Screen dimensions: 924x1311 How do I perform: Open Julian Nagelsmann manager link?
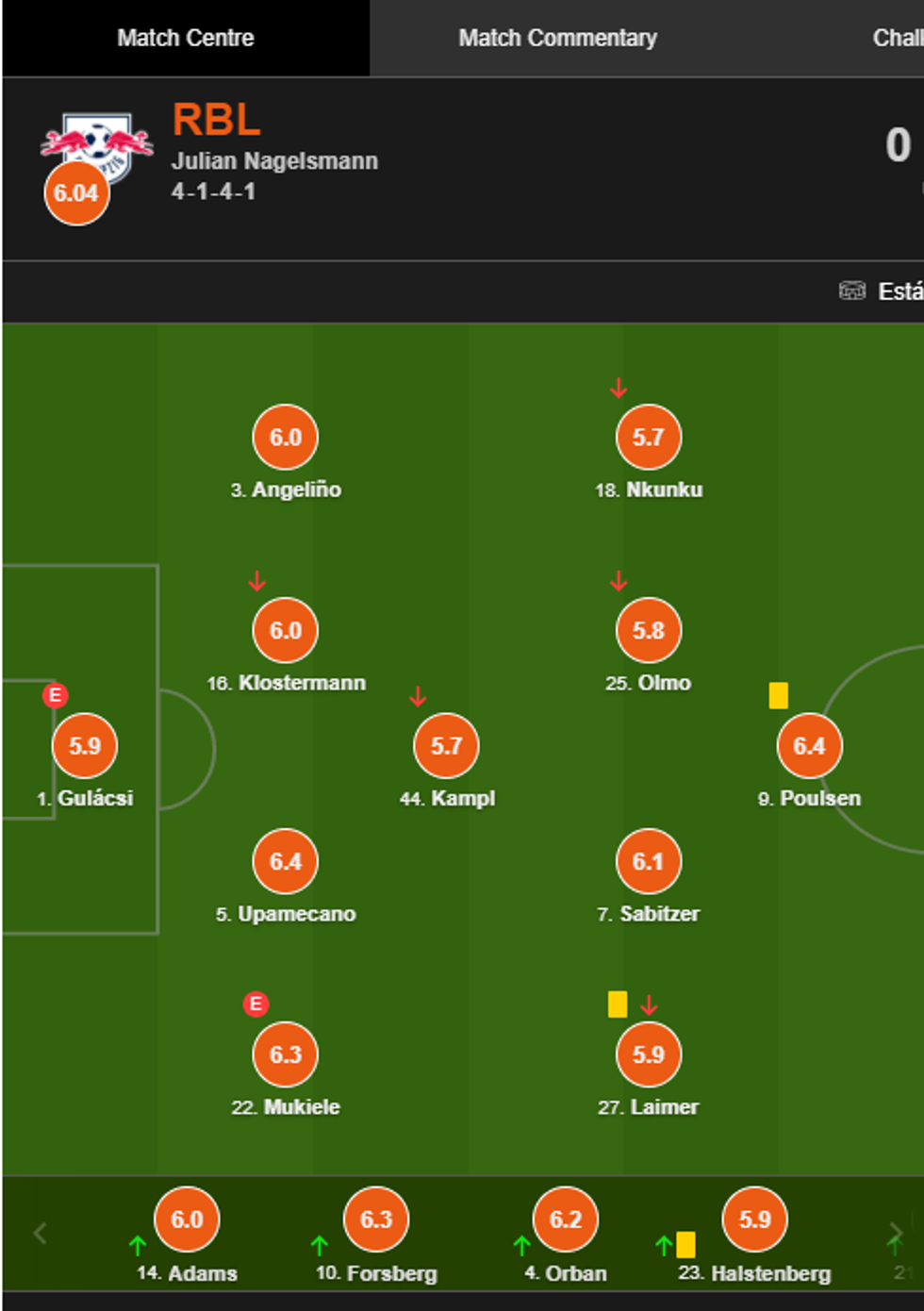[274, 161]
